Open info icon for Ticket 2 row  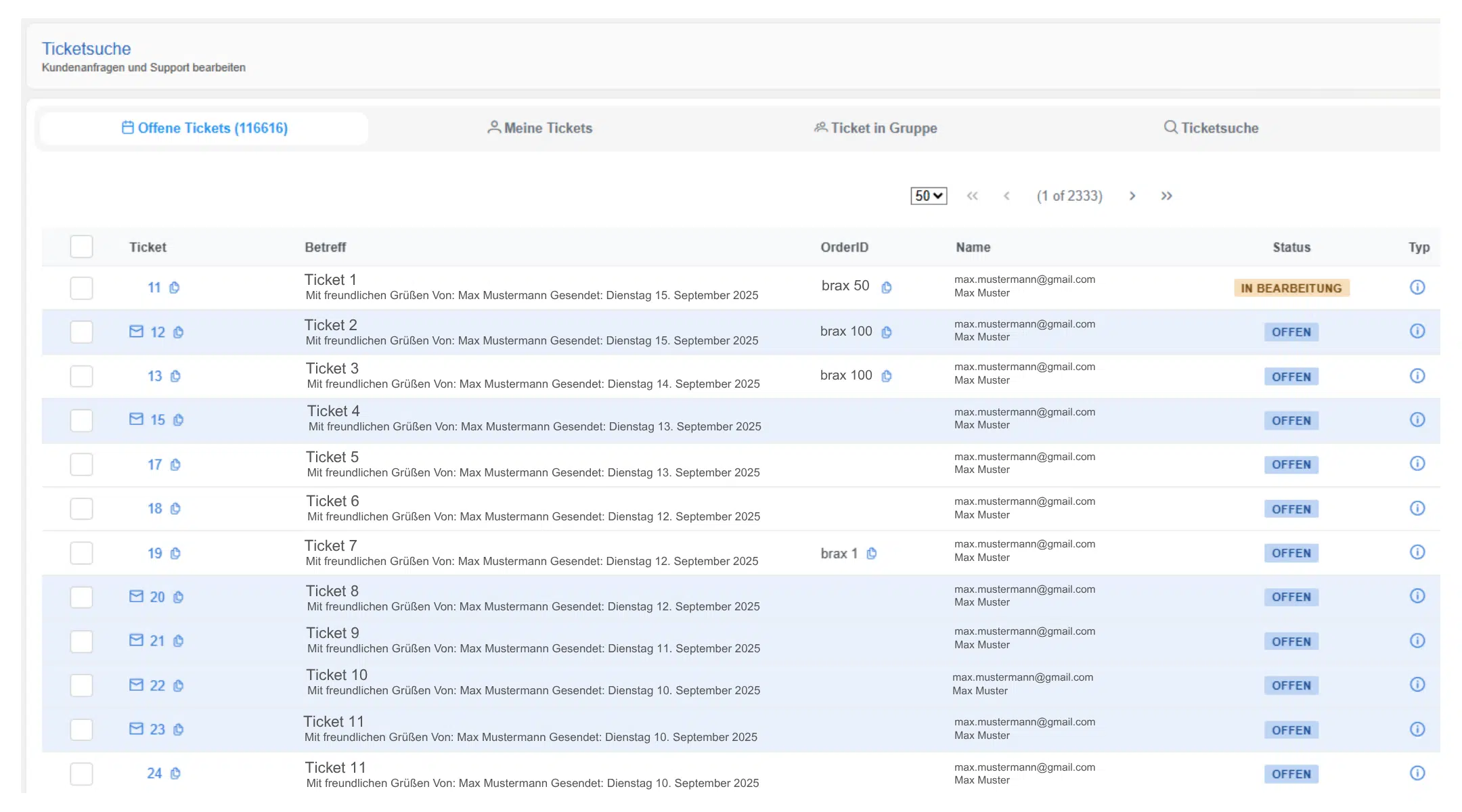pos(1417,332)
